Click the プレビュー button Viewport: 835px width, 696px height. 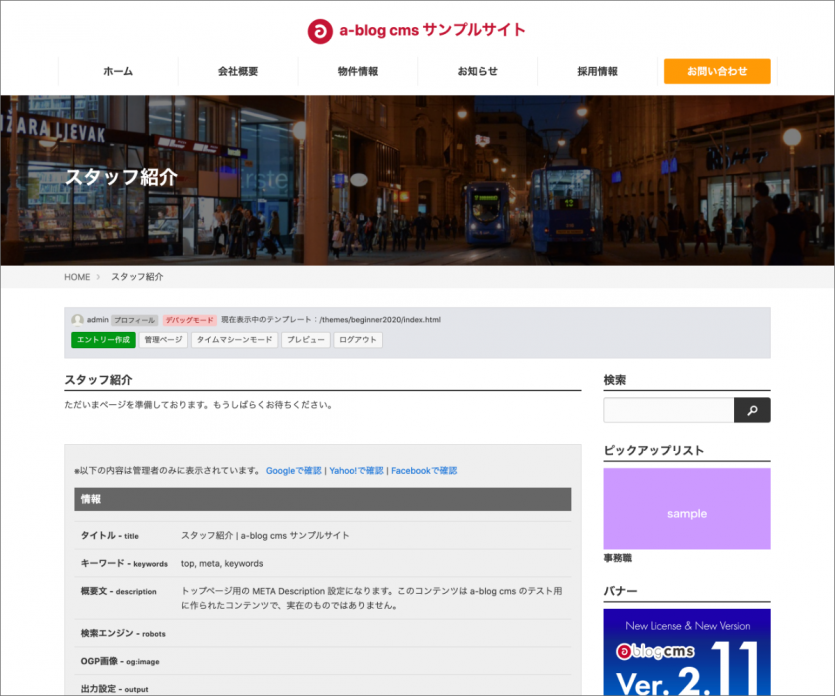306,340
